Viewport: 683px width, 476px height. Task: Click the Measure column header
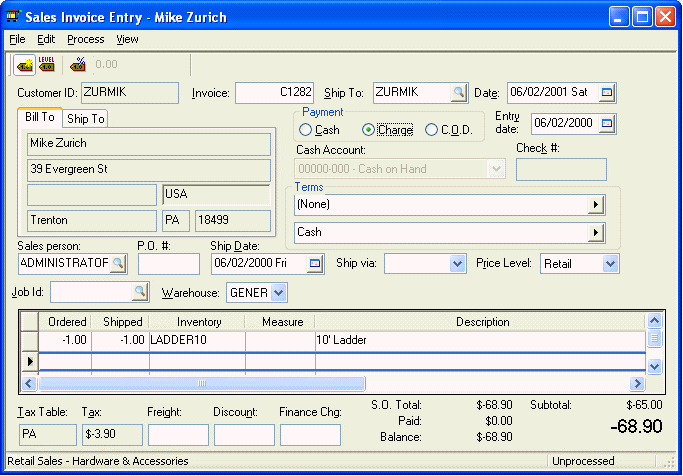(281, 322)
